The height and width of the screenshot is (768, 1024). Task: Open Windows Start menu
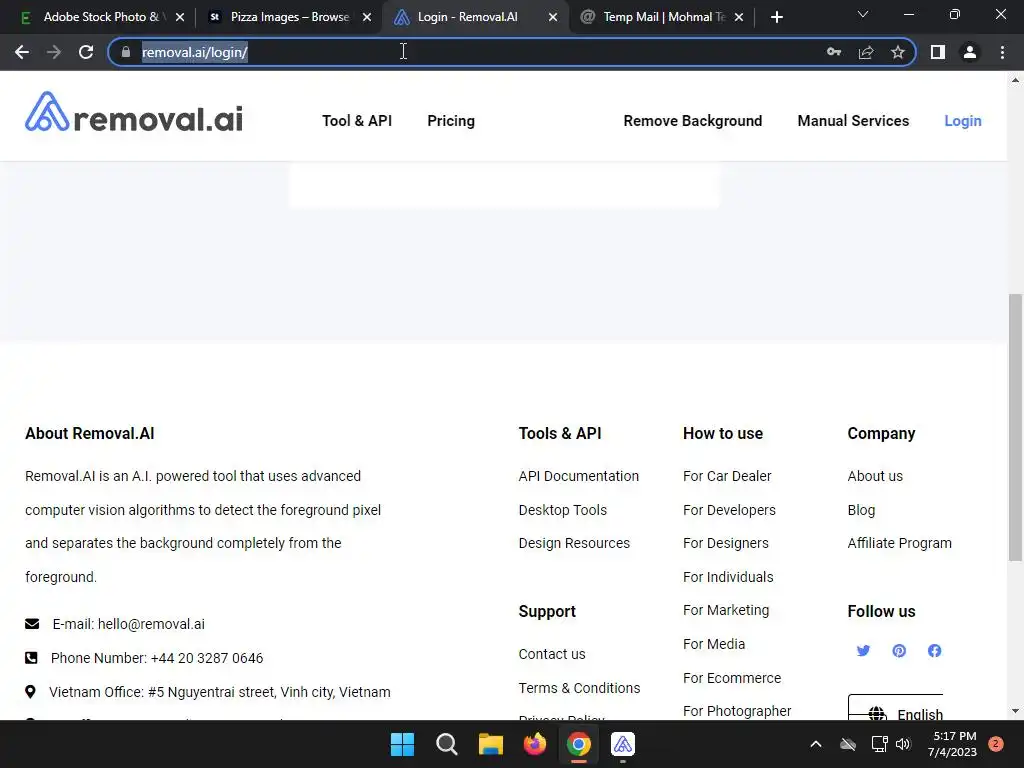point(402,744)
